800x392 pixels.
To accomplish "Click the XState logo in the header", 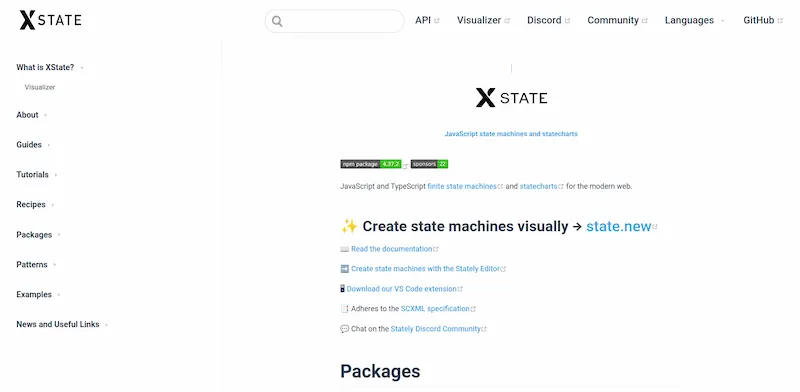I will pyautogui.click(x=51, y=20).
